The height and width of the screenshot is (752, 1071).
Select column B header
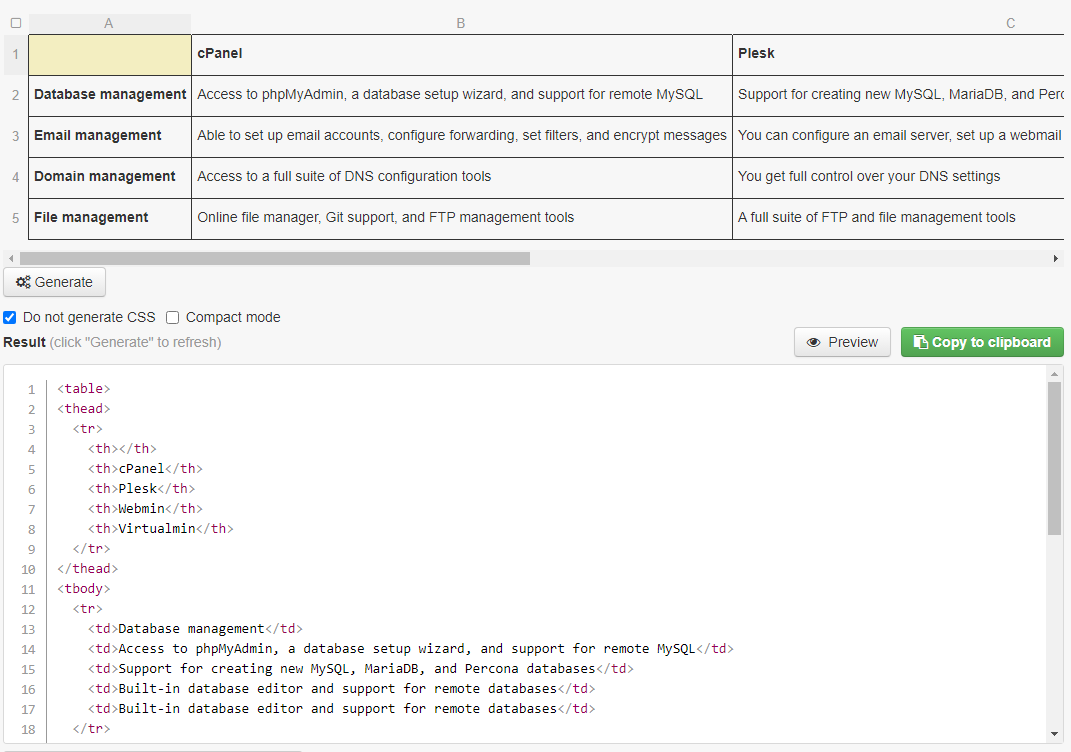click(461, 23)
